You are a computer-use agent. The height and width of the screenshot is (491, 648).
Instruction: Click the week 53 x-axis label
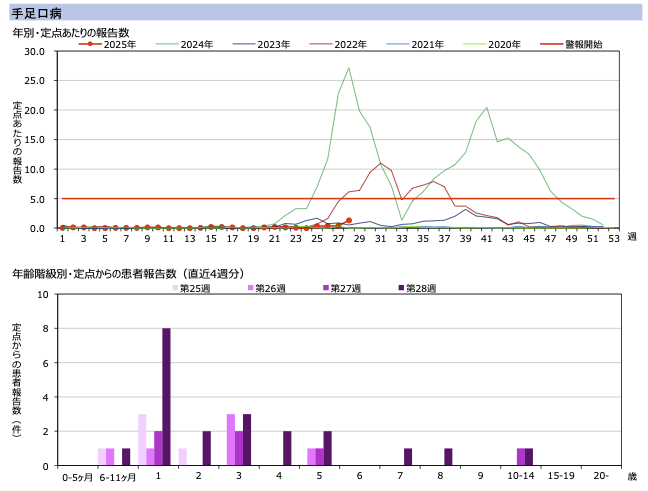coord(614,238)
